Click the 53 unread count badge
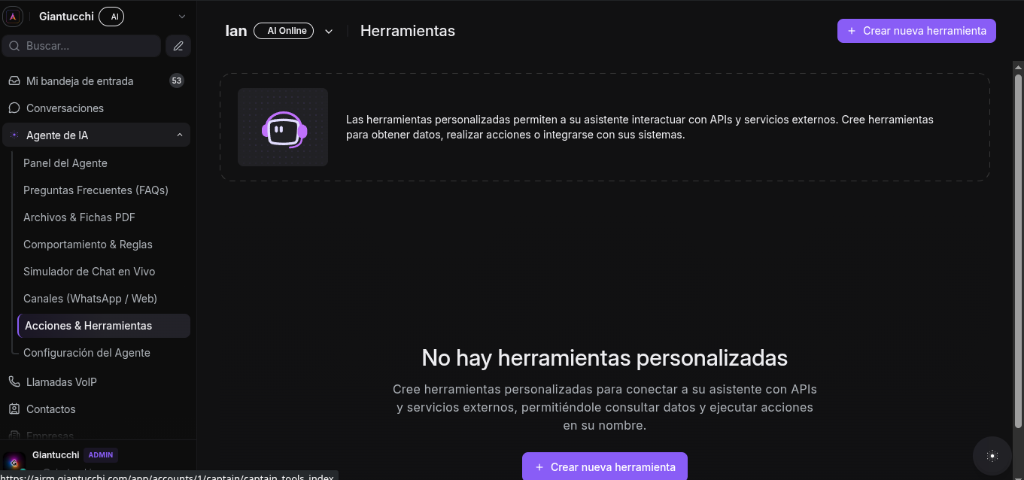The height and width of the screenshot is (480, 1024). point(176,81)
